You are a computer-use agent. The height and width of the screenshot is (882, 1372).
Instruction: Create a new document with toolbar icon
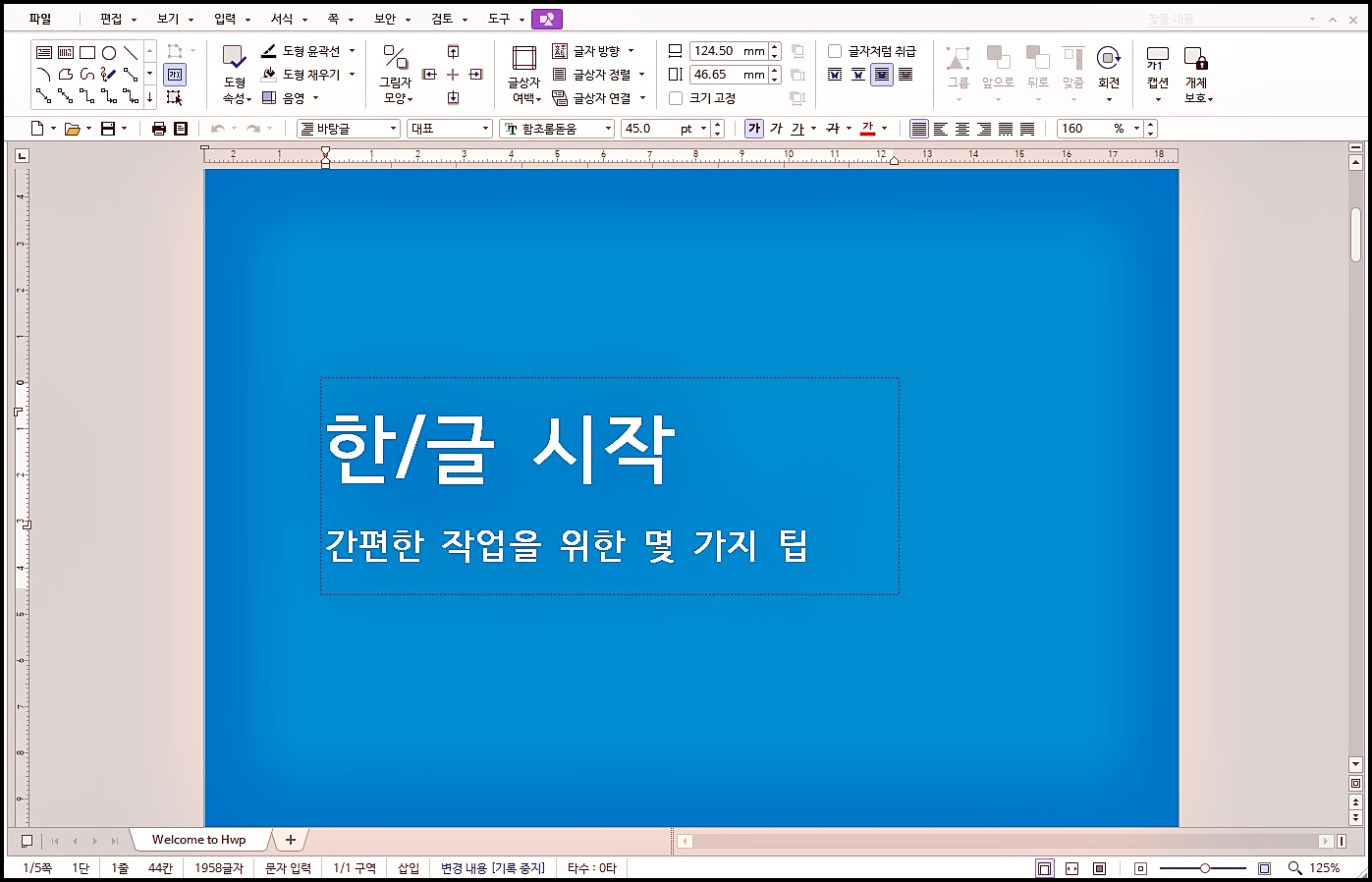[37, 129]
